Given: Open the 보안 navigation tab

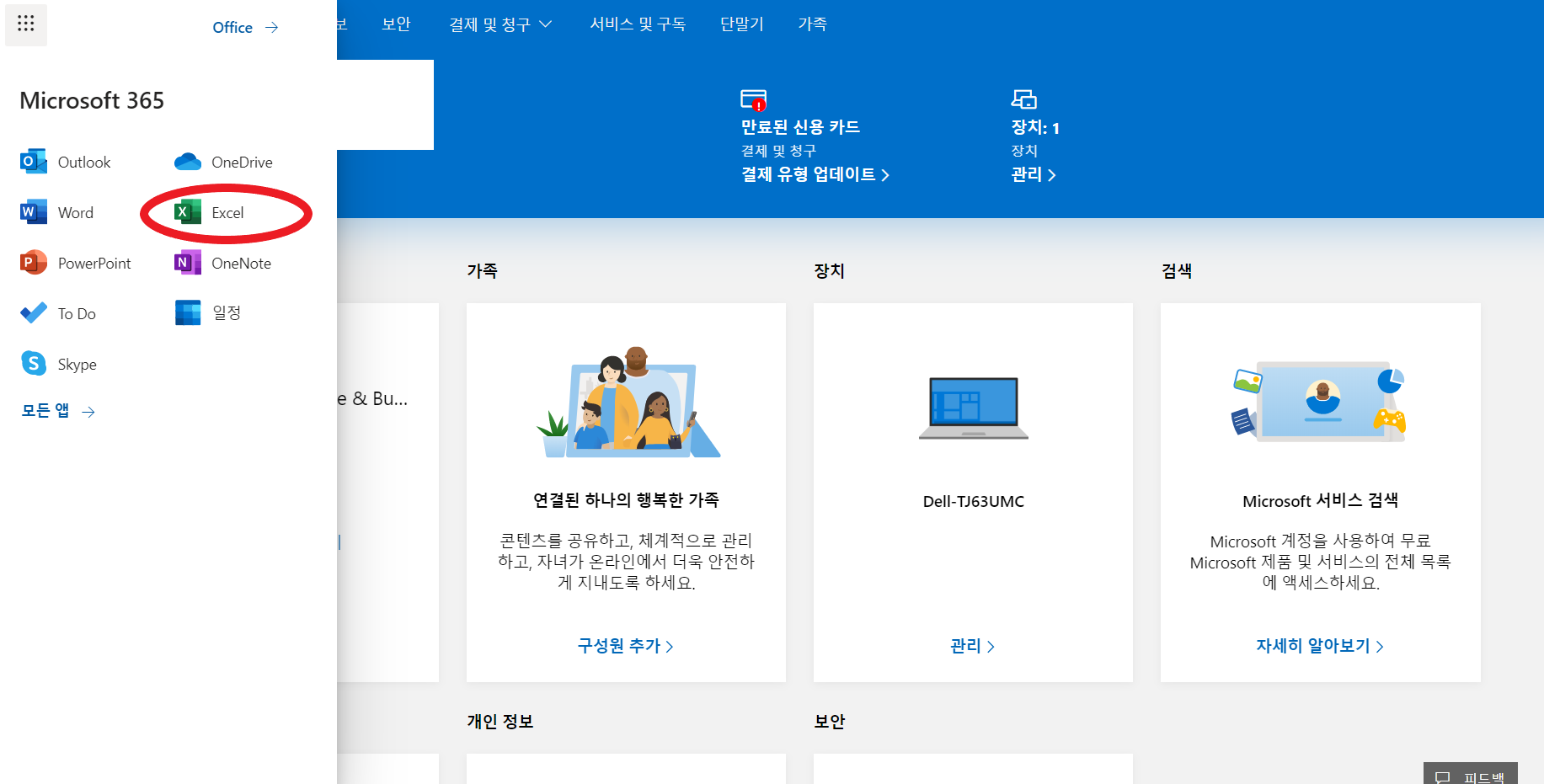Looking at the screenshot, I should pos(396,24).
